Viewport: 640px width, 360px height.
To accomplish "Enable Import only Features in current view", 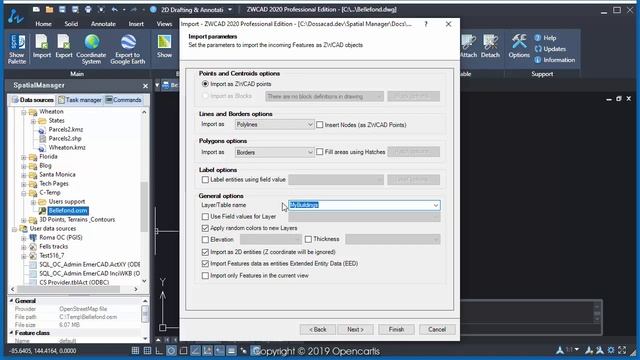I will point(205,276).
